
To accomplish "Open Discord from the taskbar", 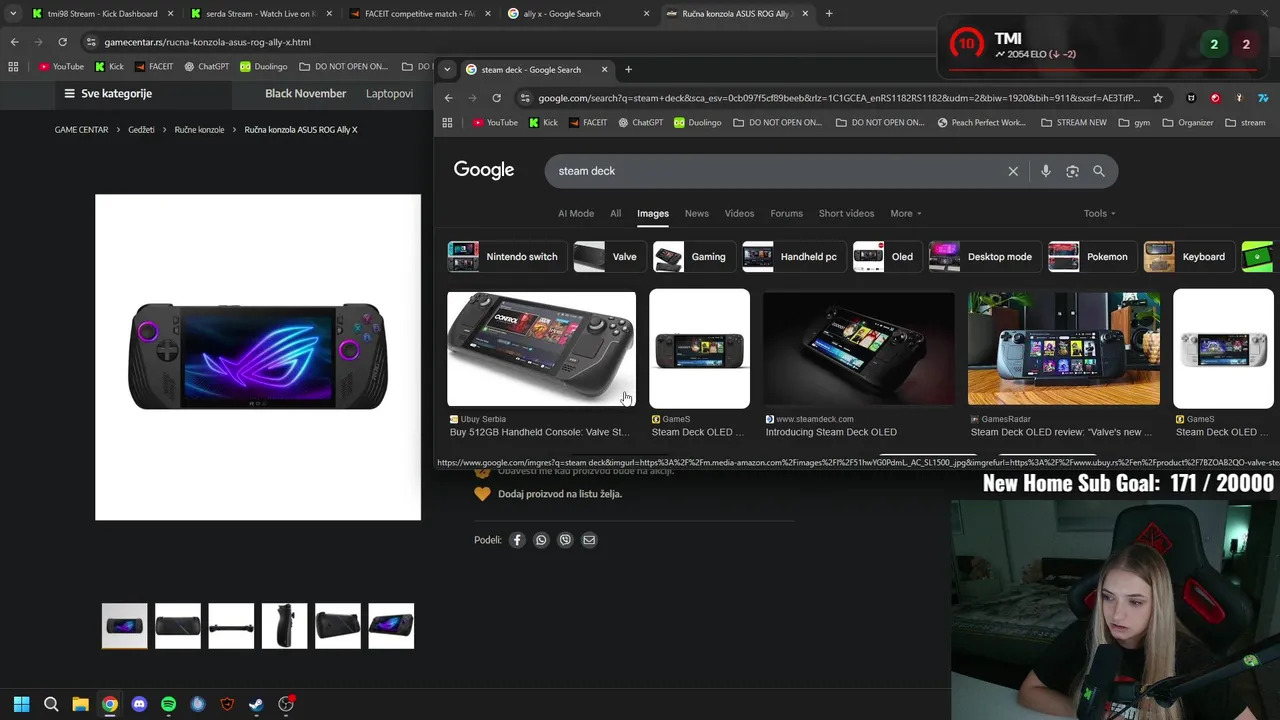I will coord(139,704).
